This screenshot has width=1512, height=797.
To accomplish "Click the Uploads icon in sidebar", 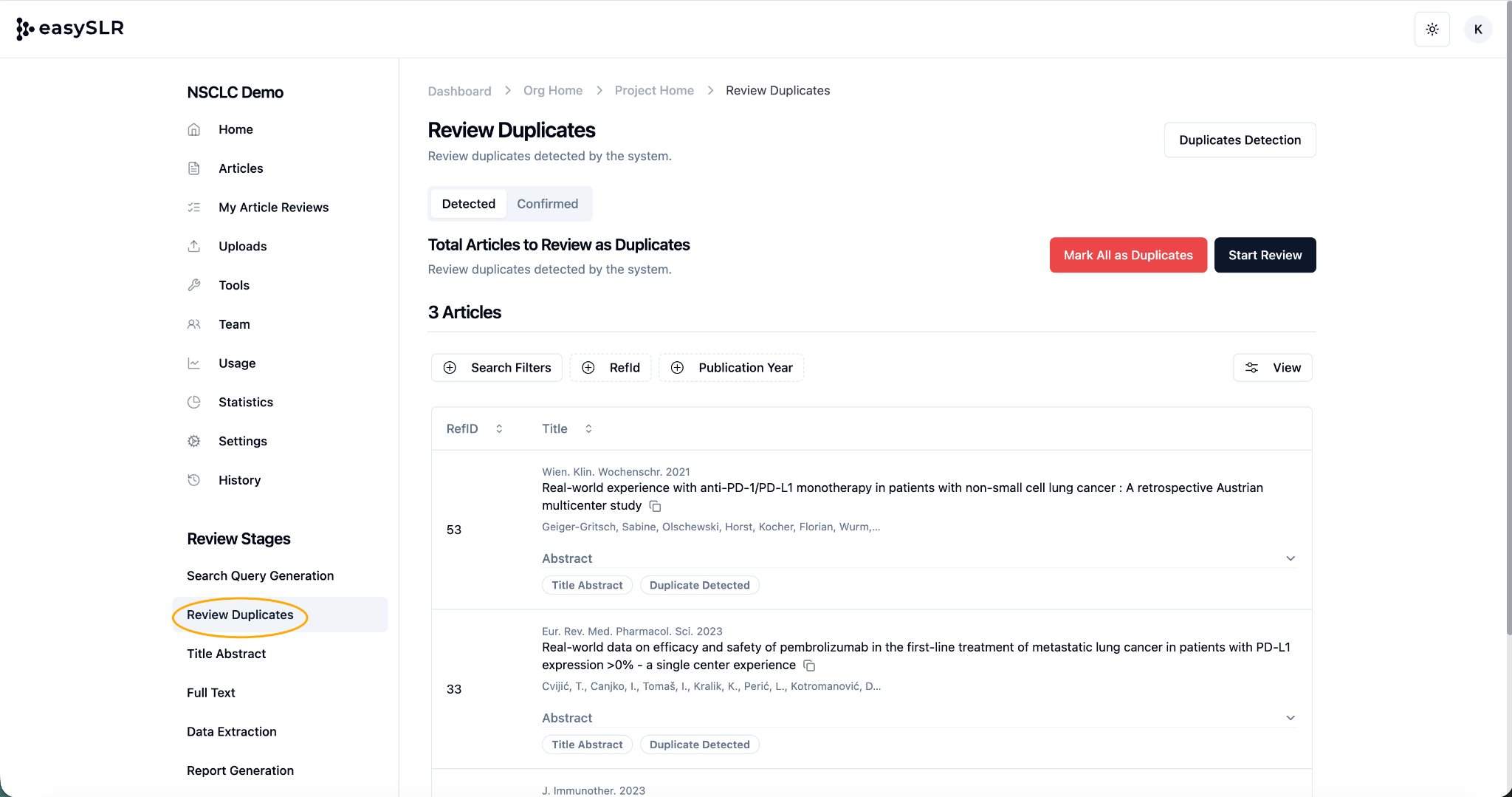I will pos(194,246).
